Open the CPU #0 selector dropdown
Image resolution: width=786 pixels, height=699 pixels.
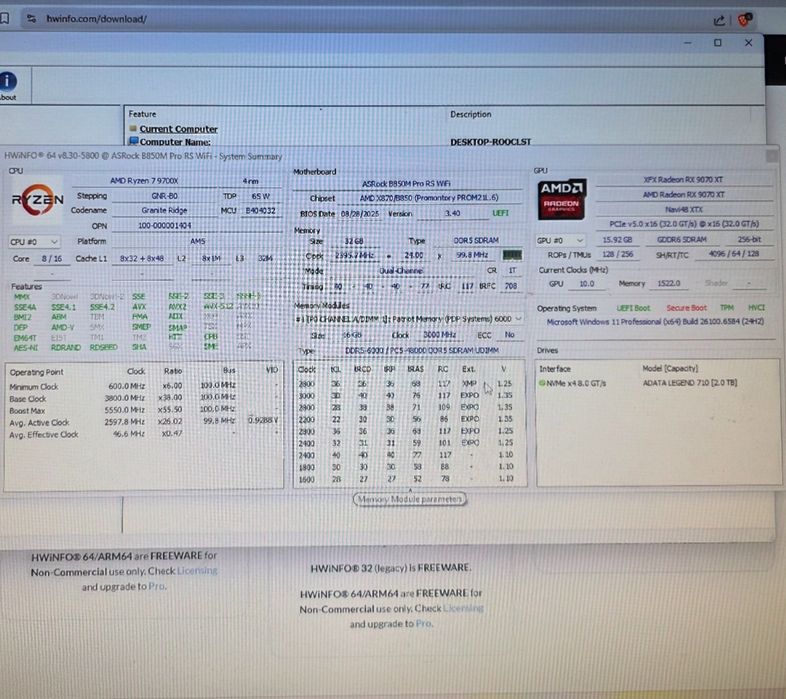pyautogui.click(x=34, y=242)
